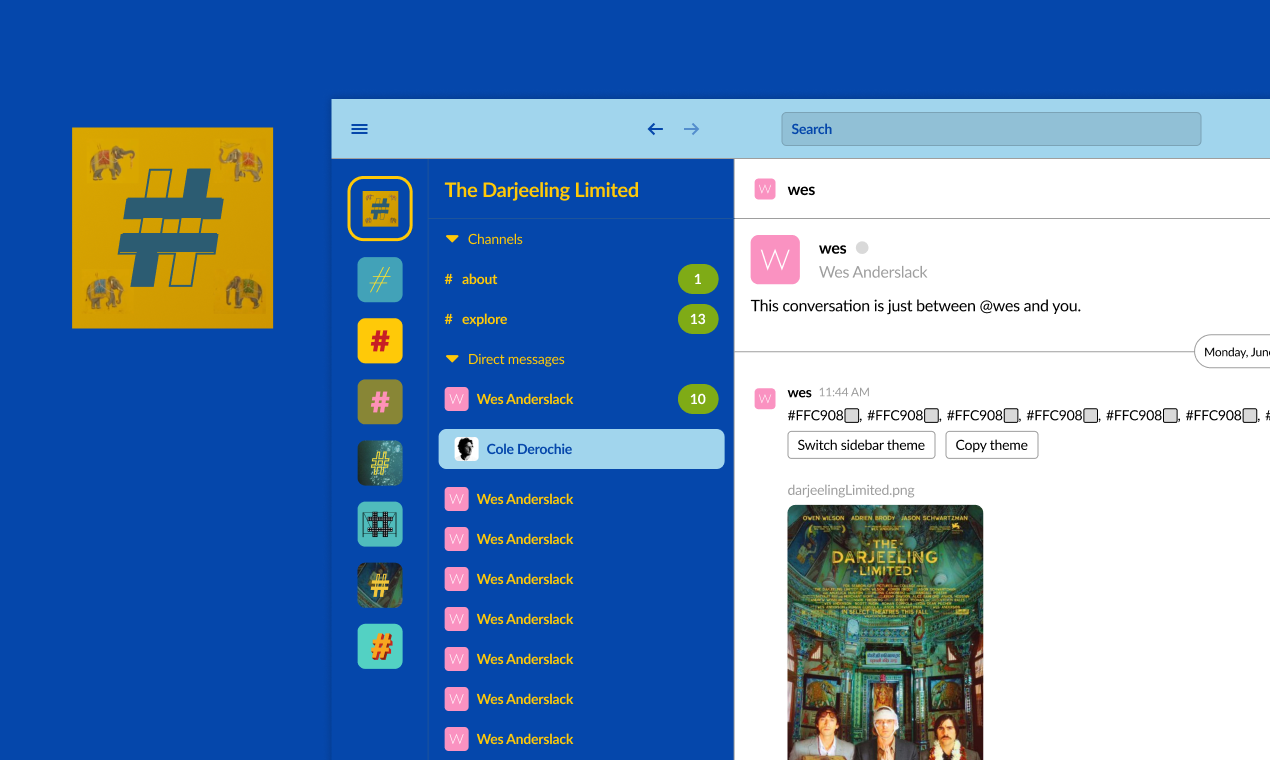
Task: Click the hash symbol before explore
Action: pos(448,319)
